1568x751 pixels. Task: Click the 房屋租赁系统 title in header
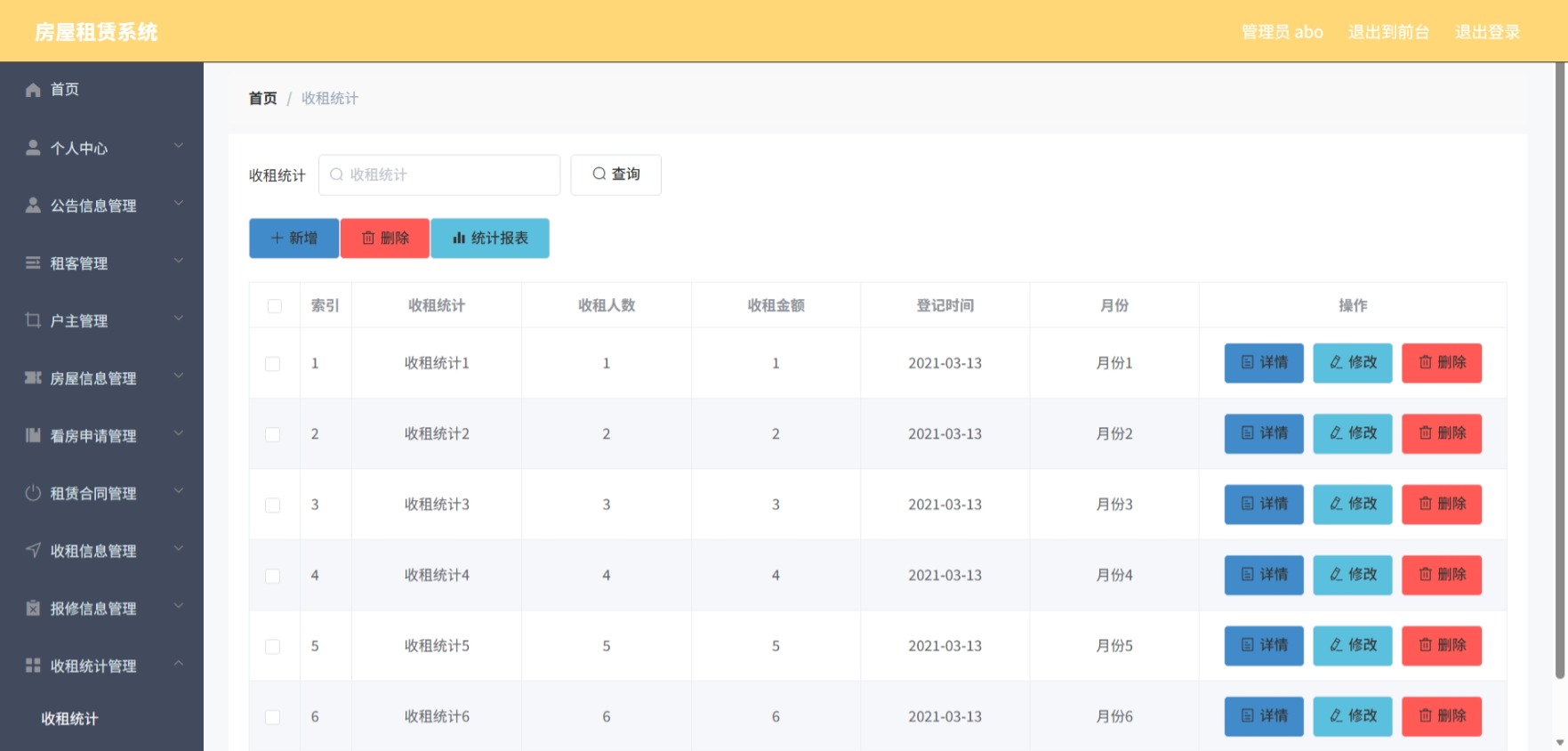96,32
